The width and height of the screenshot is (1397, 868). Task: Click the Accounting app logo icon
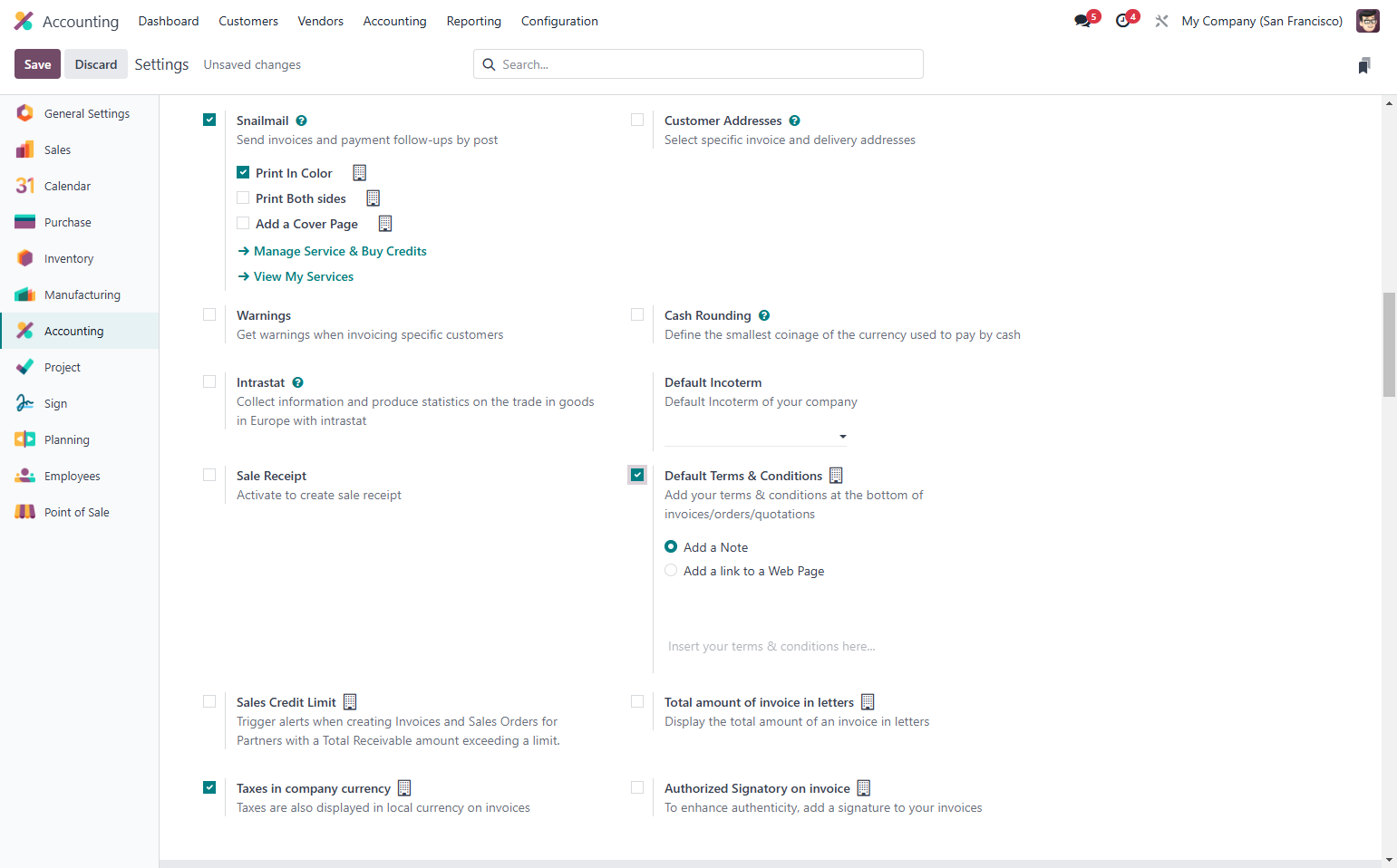tap(24, 21)
